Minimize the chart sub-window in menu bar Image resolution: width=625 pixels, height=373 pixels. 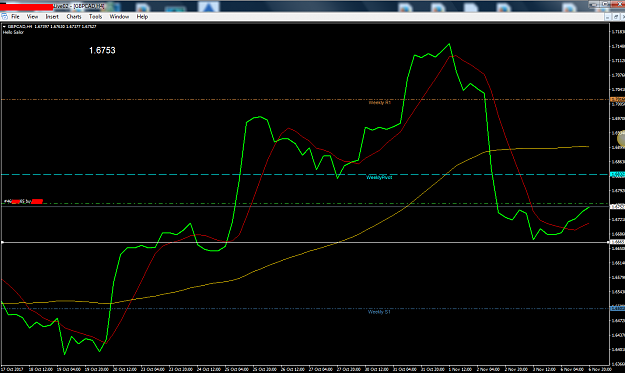[607, 17]
